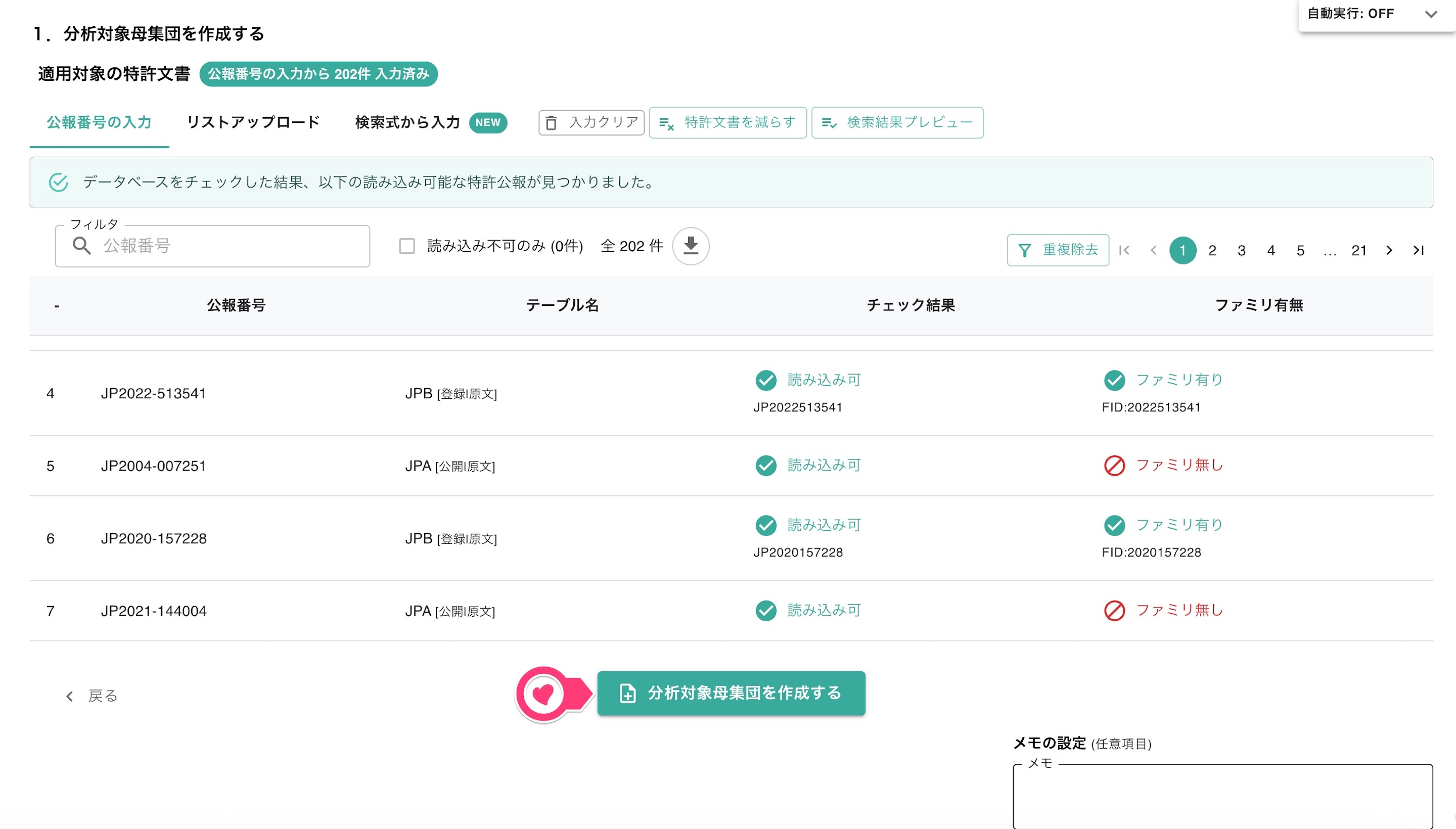The width and height of the screenshot is (1456, 829).
Task: Select page 3 in pagination
Action: 1242,250
